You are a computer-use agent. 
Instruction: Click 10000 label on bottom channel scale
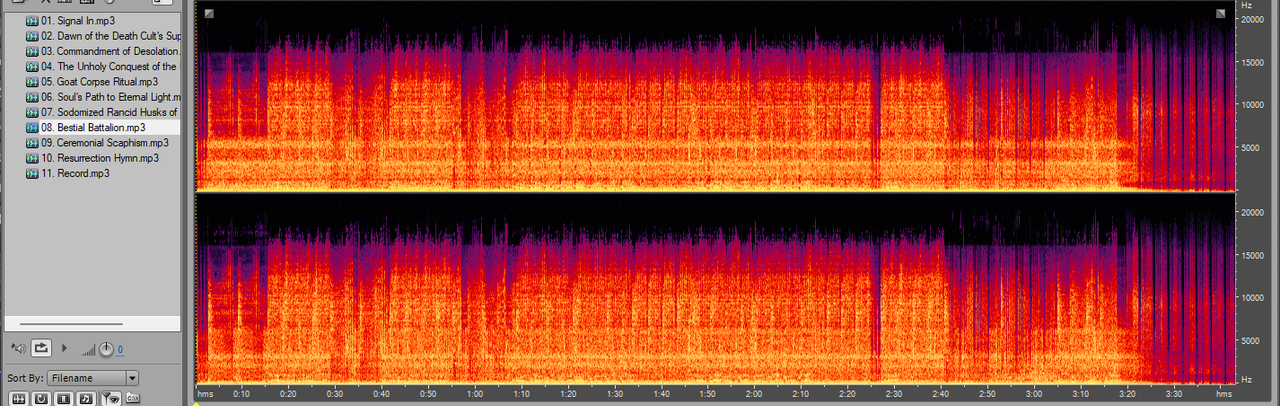coord(1255,298)
